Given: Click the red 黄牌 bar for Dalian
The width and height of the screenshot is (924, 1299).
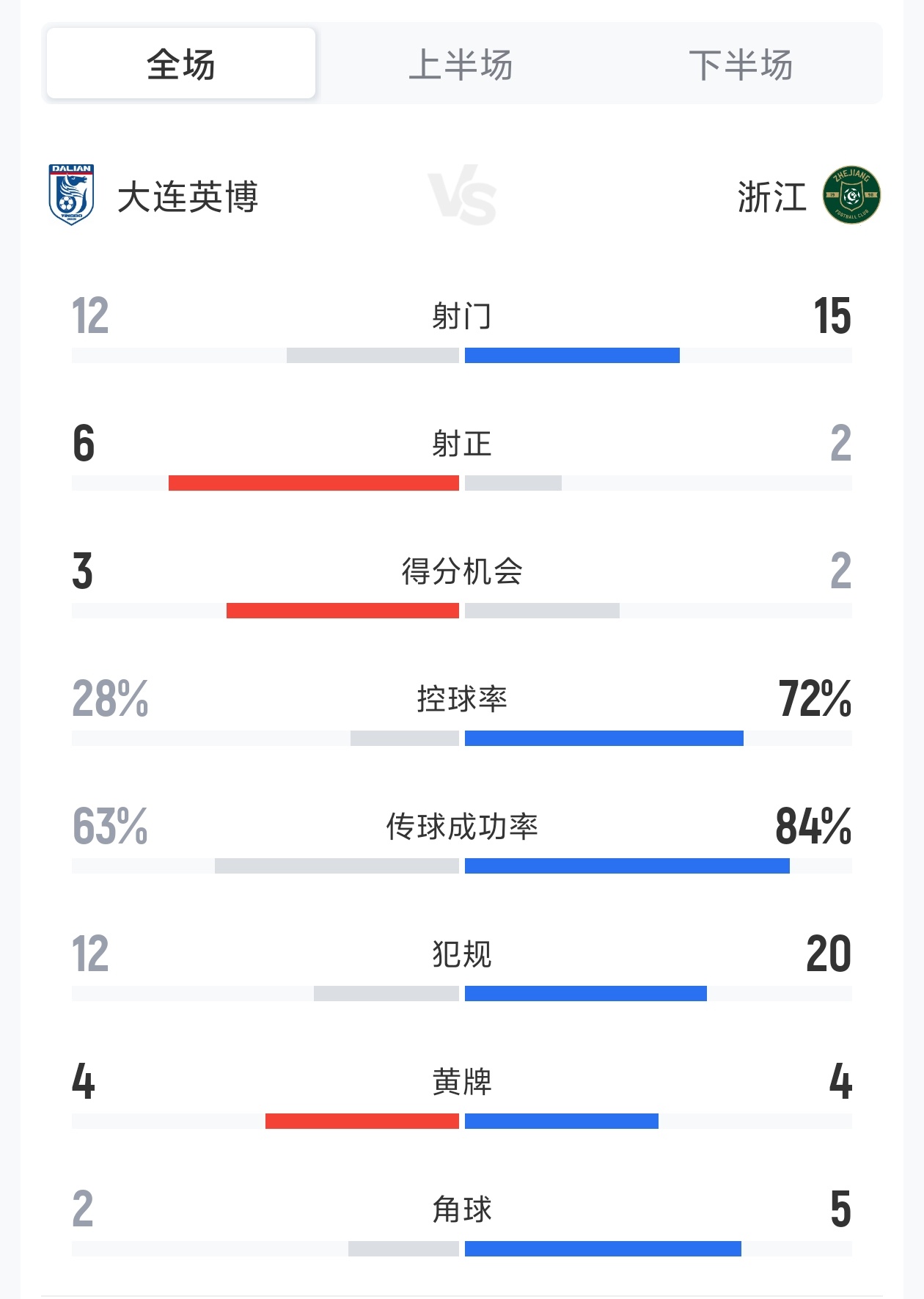Looking at the screenshot, I should [362, 1121].
